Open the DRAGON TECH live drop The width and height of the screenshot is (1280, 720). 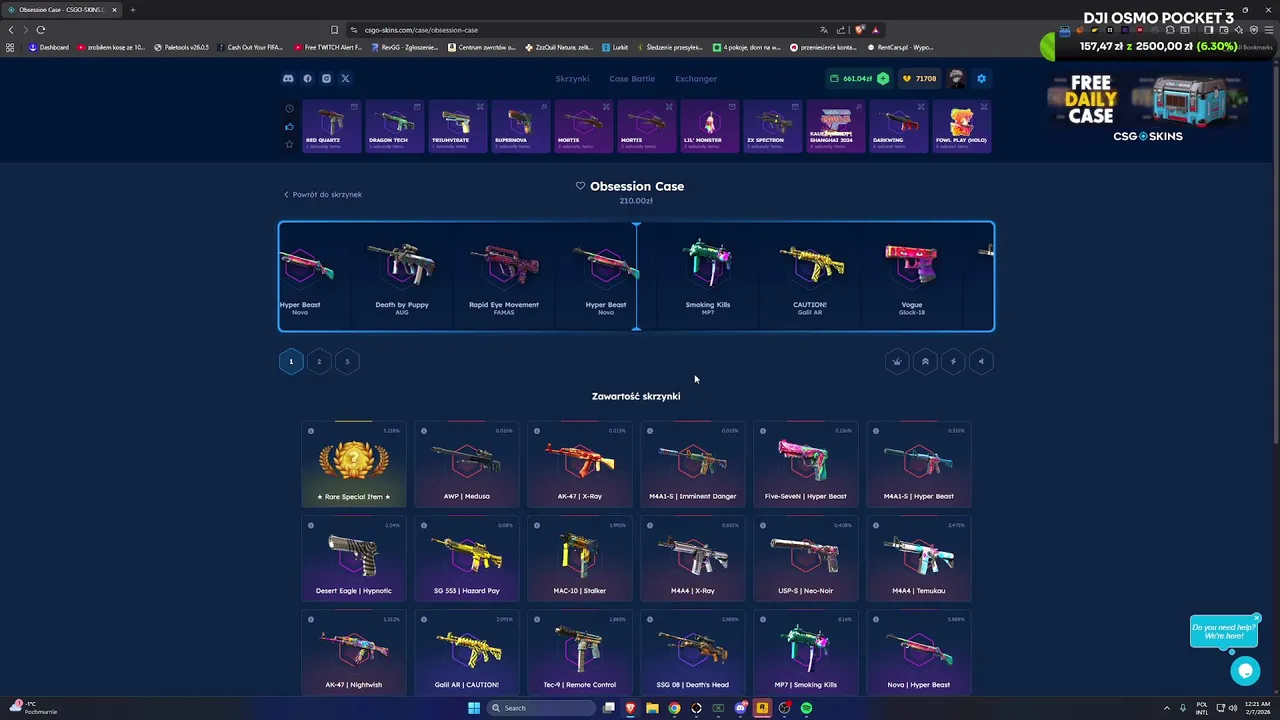tap(394, 126)
